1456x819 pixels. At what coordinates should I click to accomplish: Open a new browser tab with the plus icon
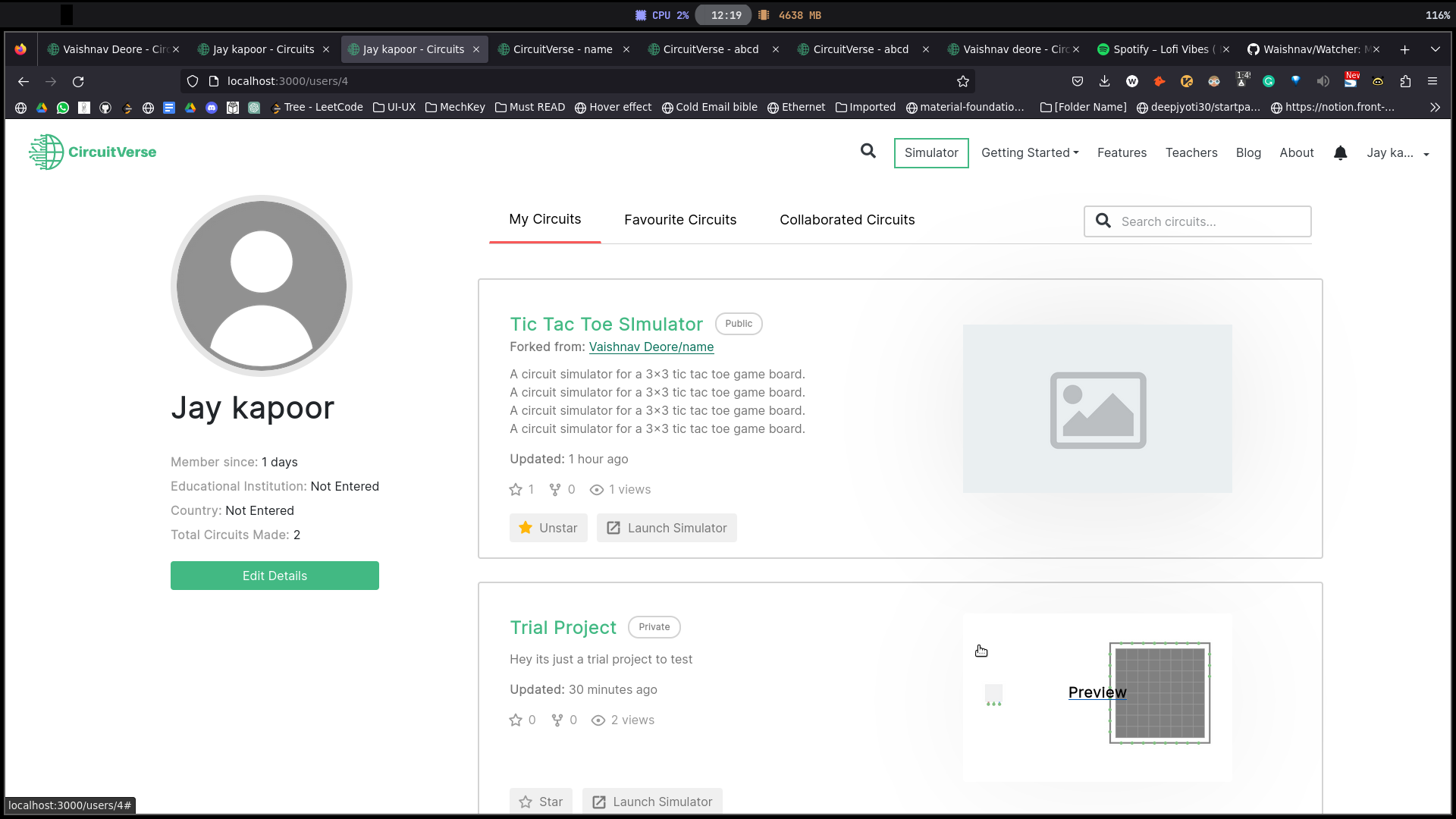(1404, 49)
